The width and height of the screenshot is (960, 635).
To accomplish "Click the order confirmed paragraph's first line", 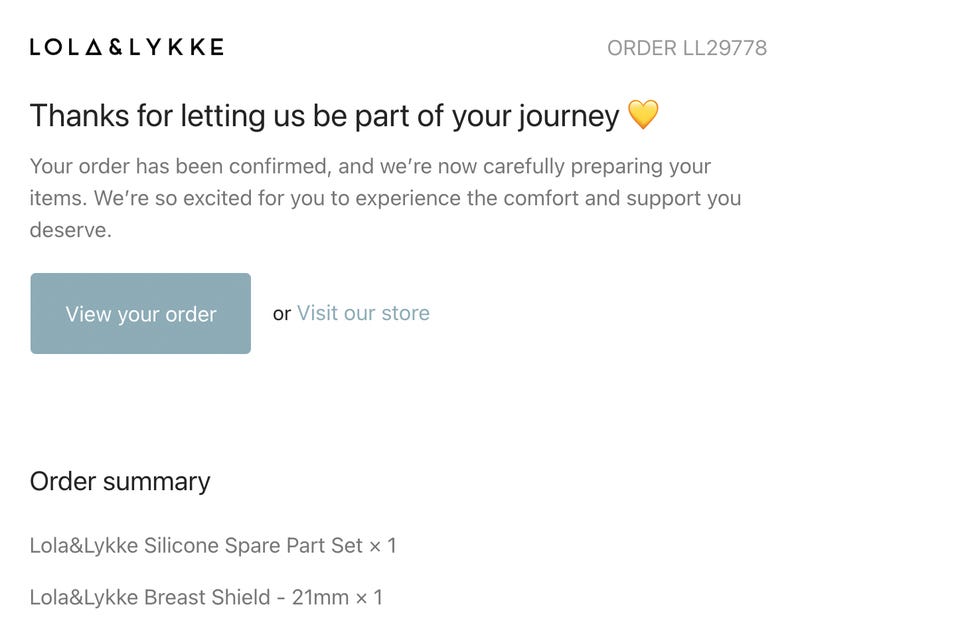I will (x=370, y=166).
